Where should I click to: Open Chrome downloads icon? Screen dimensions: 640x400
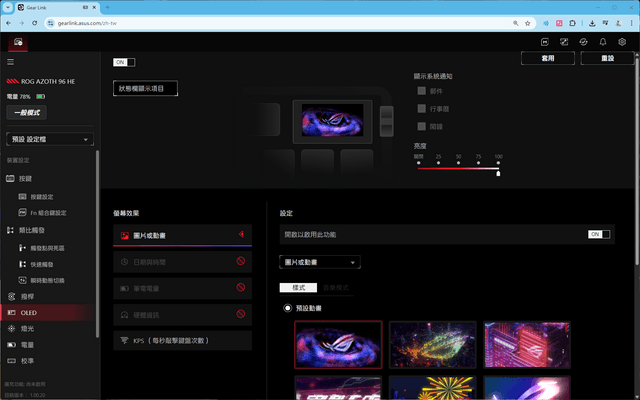(x=592, y=23)
